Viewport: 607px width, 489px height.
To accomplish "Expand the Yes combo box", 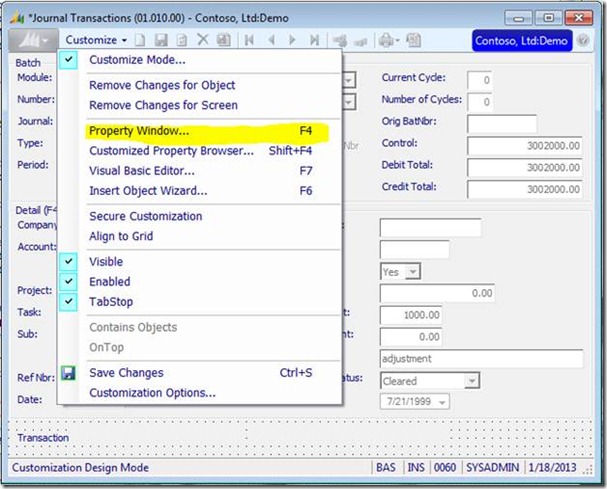I will click(x=413, y=272).
